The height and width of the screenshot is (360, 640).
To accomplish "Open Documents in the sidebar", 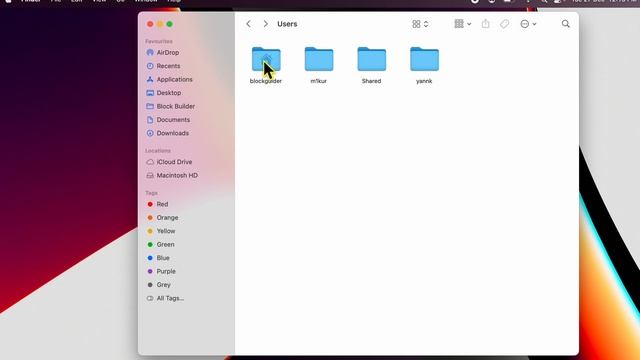I will 173,120.
